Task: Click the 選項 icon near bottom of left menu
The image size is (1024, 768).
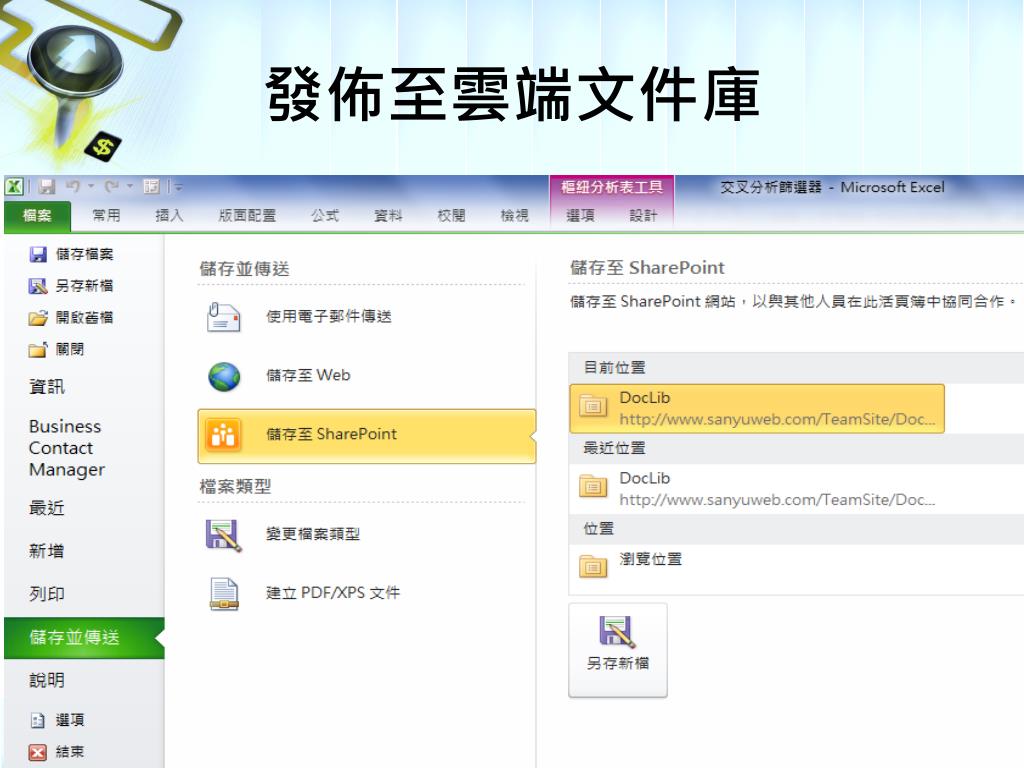Action: point(38,720)
